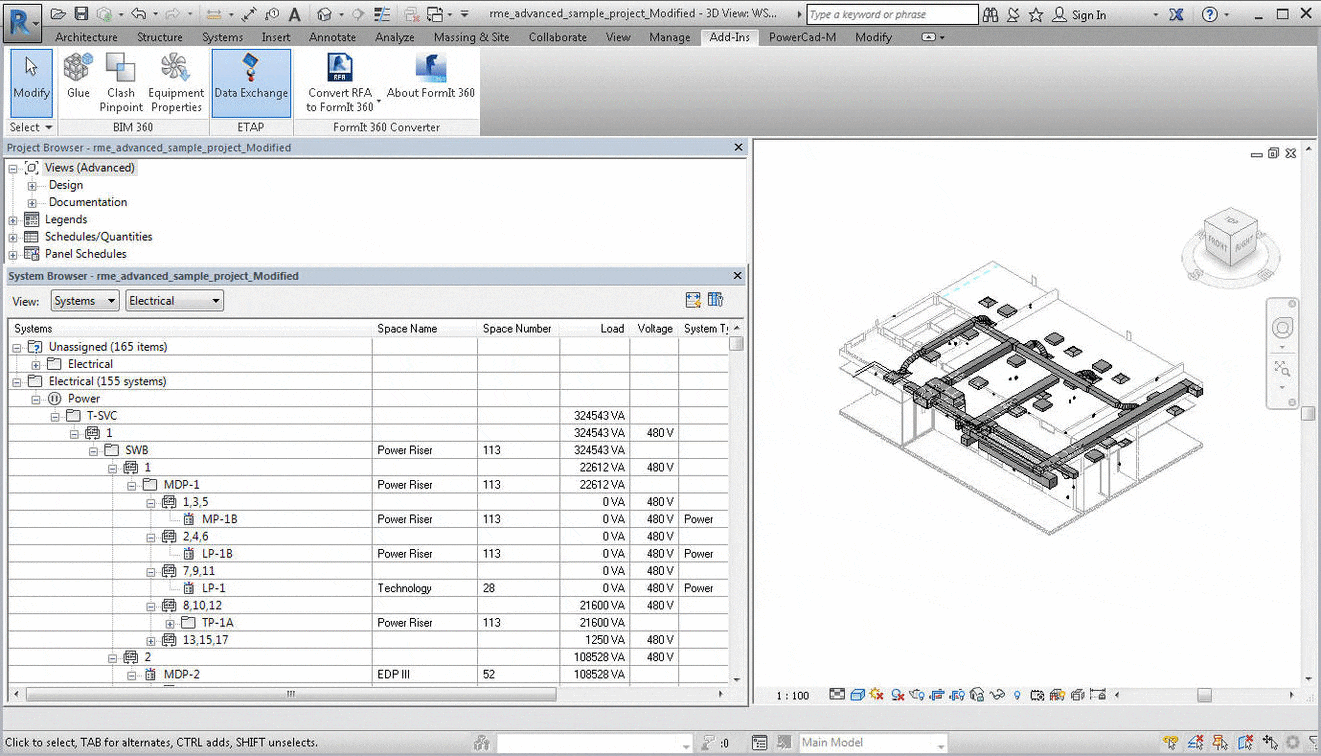This screenshot has width=1321, height=756.
Task: Open Convert RFA to FormIt 360 dropdown
Action: 379,101
